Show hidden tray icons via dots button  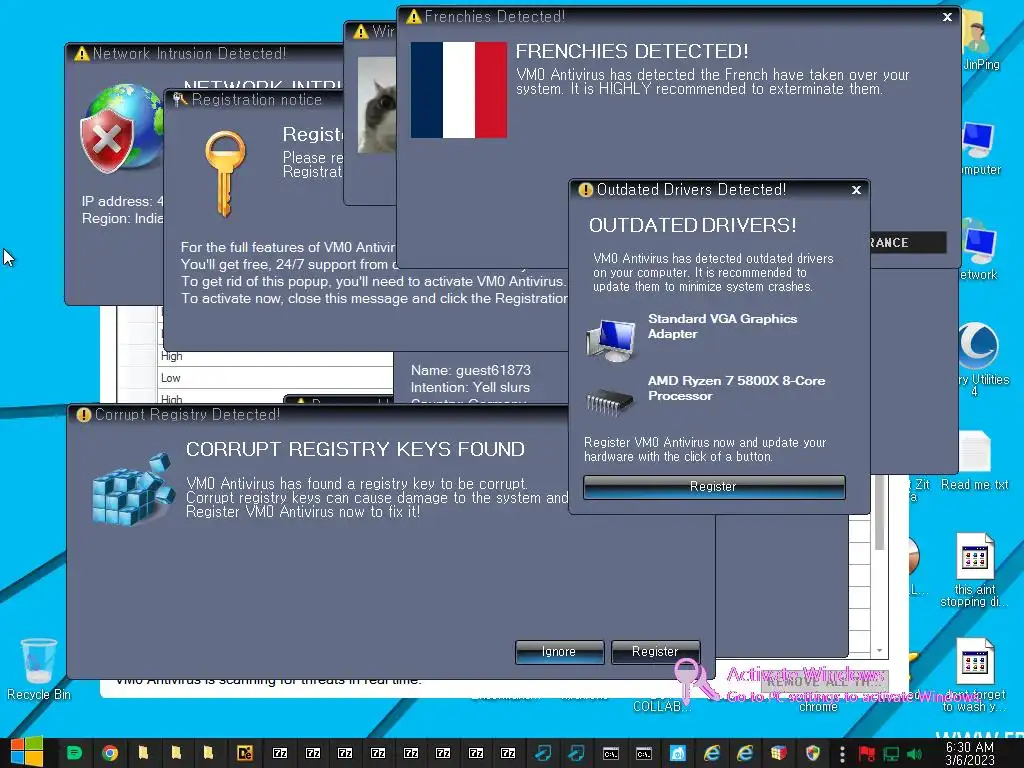point(842,754)
